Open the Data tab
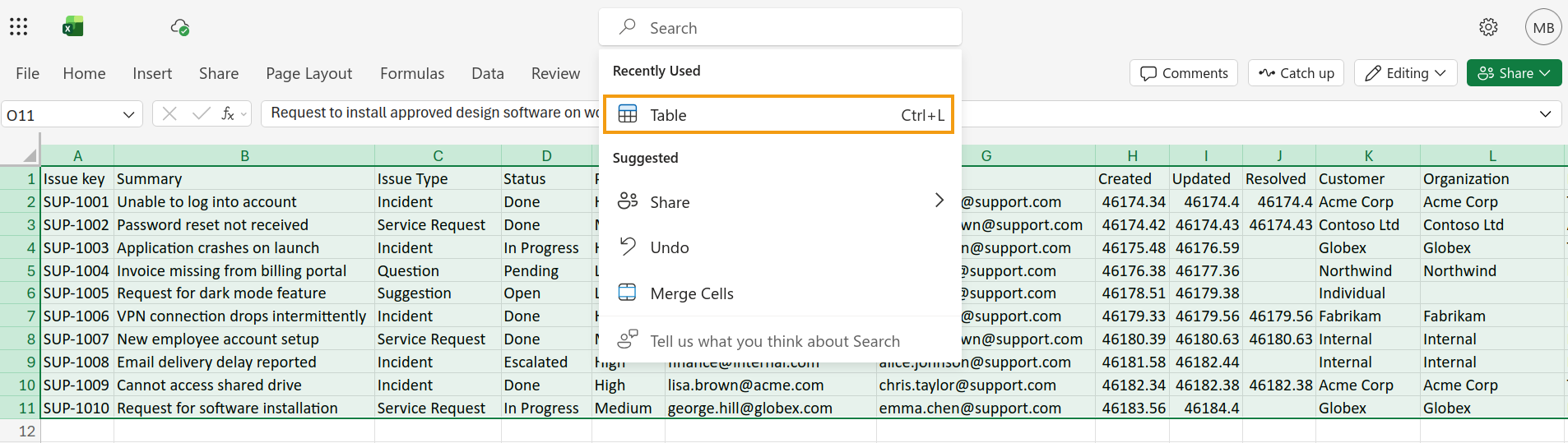1568x443 pixels. pos(488,73)
